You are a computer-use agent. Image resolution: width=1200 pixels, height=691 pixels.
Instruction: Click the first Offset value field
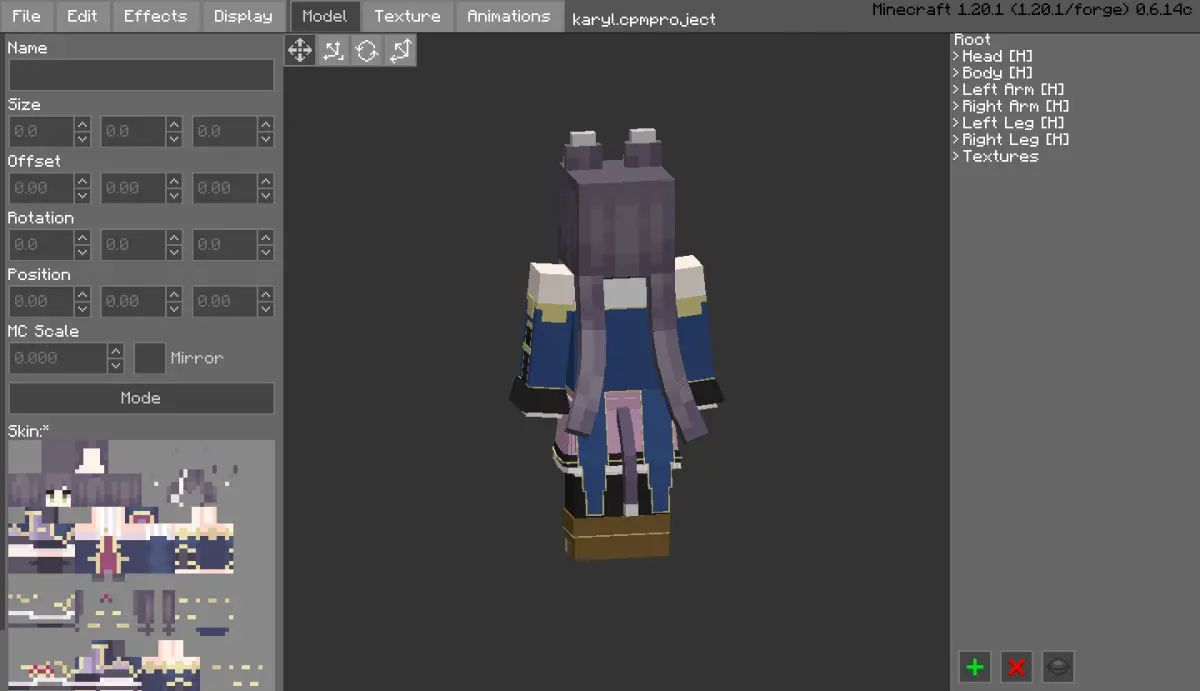pos(41,188)
